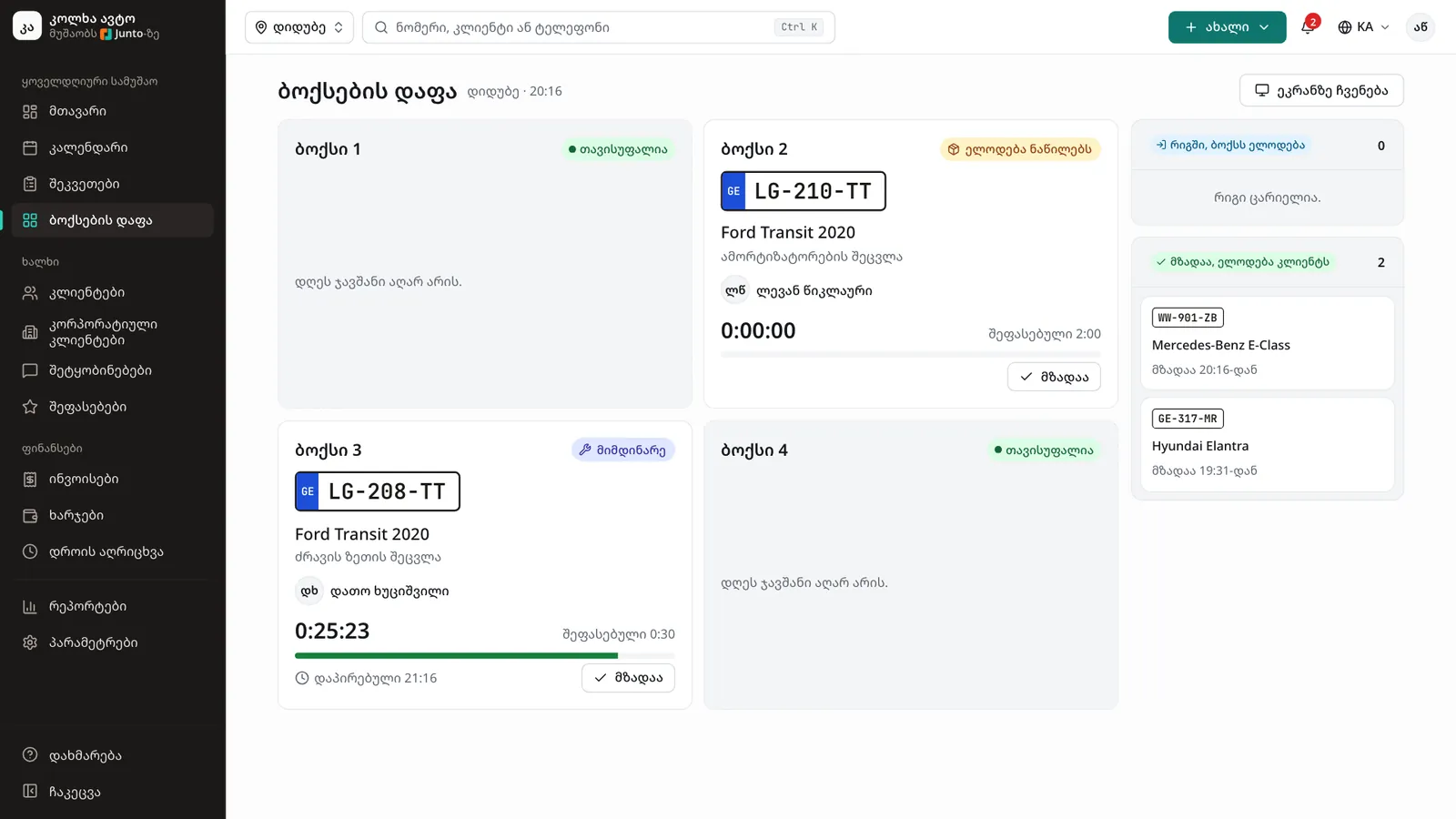Viewport: 1456px width, 819px height.
Task: Focus the number, client or phone search field
Action: [x=599, y=27]
